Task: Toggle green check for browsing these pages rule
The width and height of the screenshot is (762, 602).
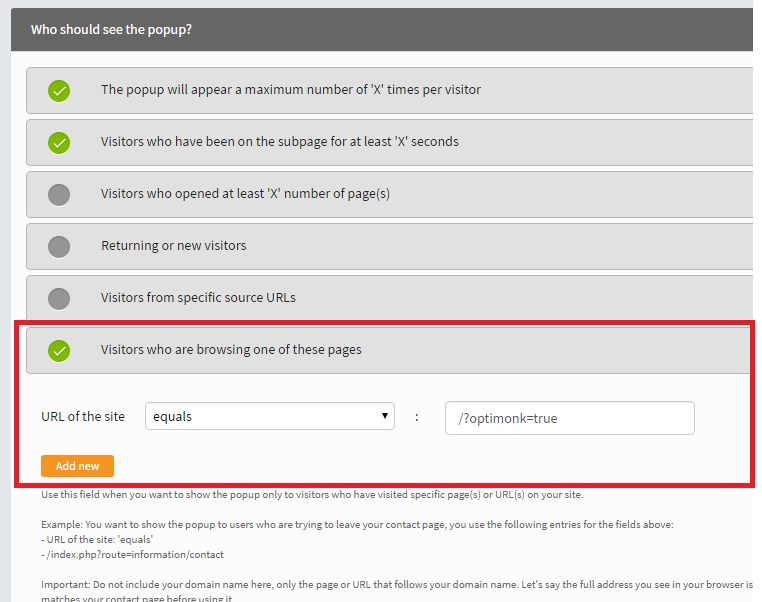Action: coord(59,351)
